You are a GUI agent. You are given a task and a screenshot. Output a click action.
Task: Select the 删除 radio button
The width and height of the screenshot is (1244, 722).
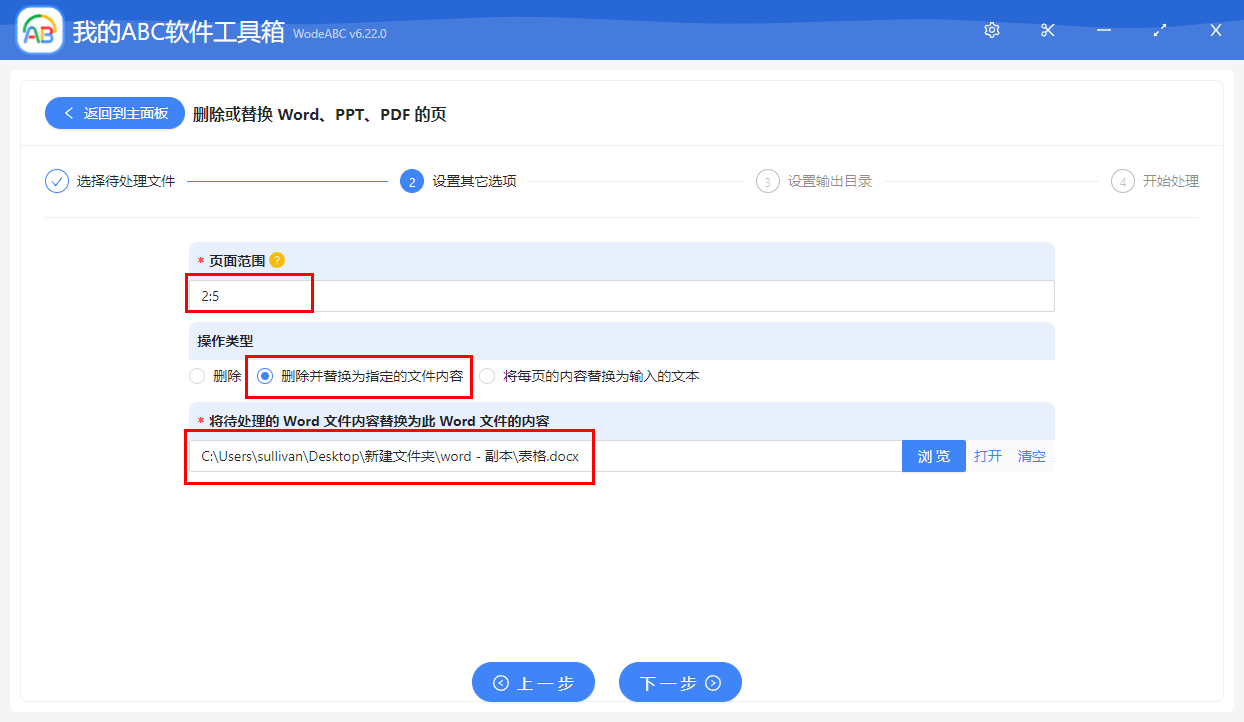pyautogui.click(x=197, y=376)
